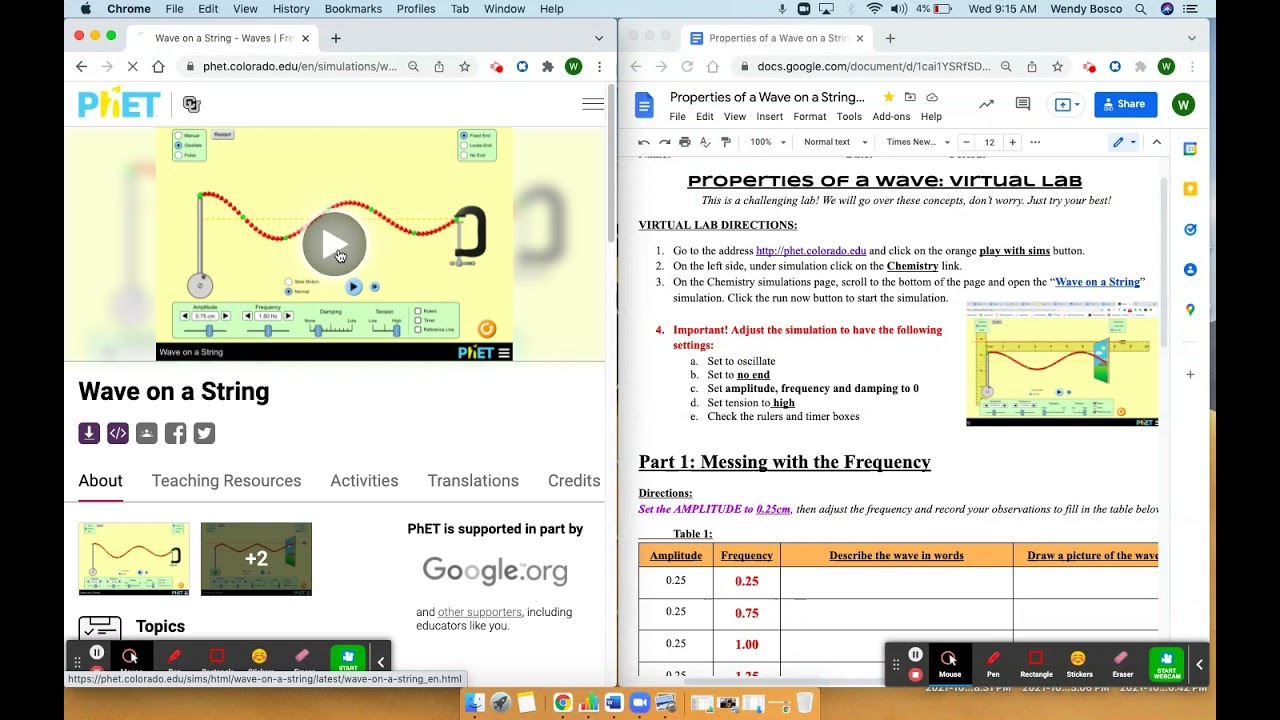Follow the http://phet.colorado.edu link in document

pyautogui.click(x=811, y=251)
